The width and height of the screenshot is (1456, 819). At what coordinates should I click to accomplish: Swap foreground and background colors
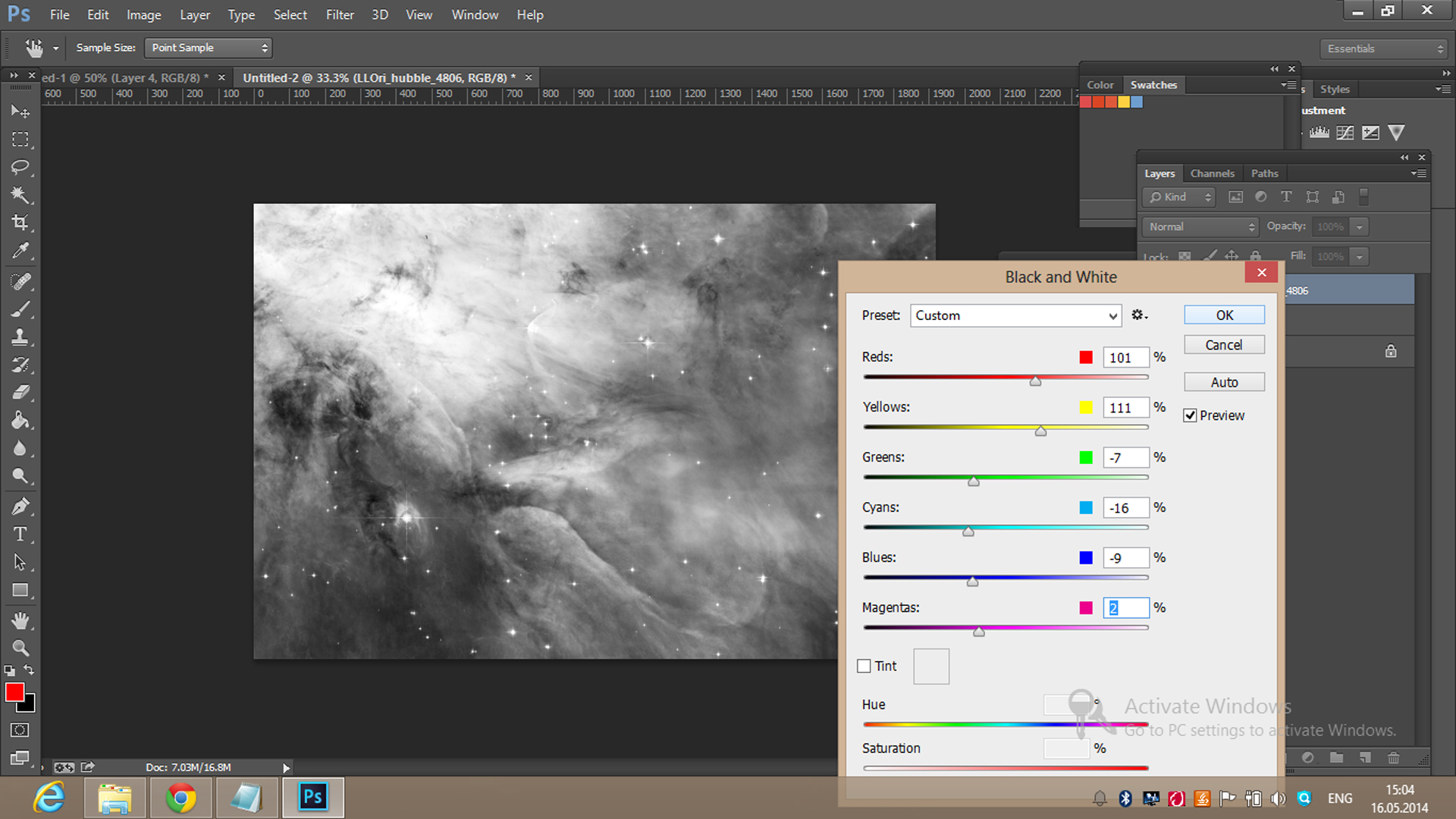point(29,670)
